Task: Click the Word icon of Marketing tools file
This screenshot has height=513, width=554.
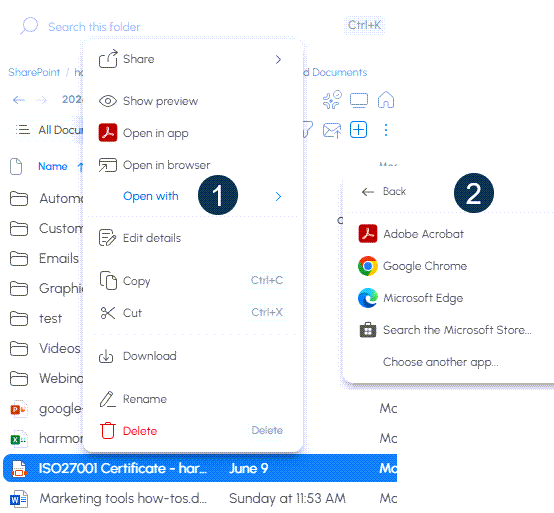Action: (19, 499)
